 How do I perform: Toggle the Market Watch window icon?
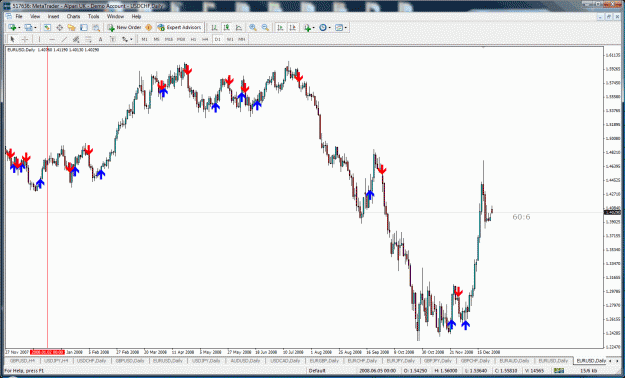[x=47, y=28]
